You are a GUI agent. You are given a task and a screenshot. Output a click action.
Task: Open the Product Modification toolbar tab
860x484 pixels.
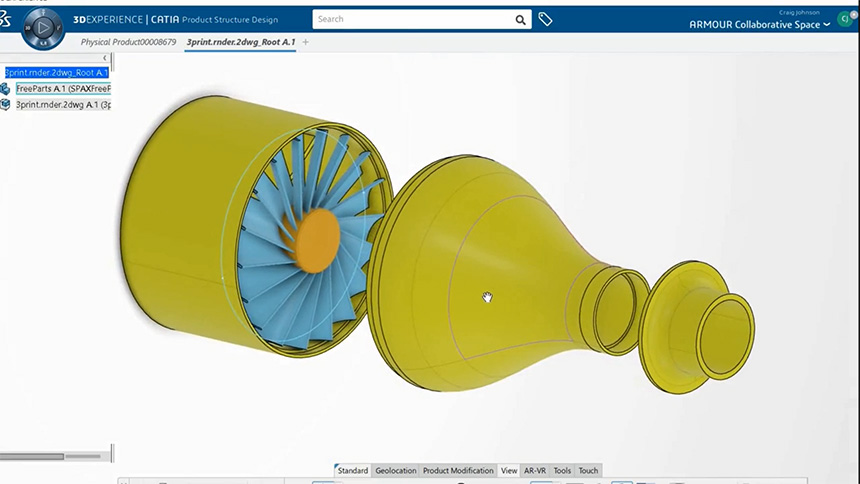click(x=458, y=471)
